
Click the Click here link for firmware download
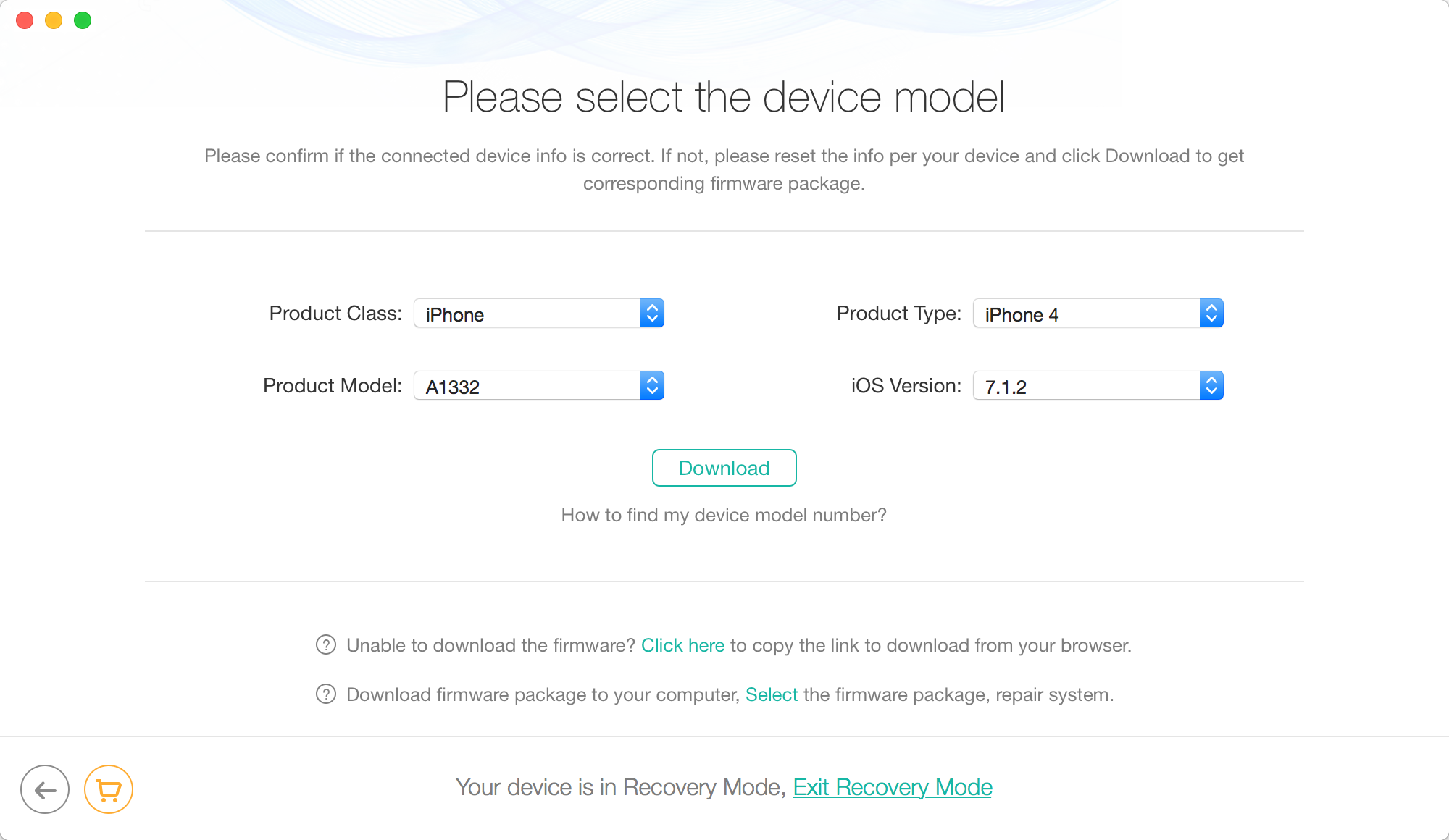(x=682, y=644)
